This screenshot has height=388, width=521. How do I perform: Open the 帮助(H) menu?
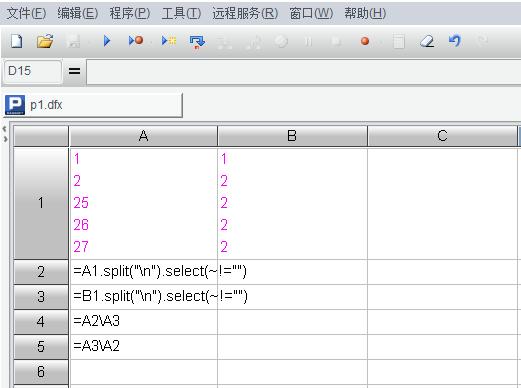[365, 13]
